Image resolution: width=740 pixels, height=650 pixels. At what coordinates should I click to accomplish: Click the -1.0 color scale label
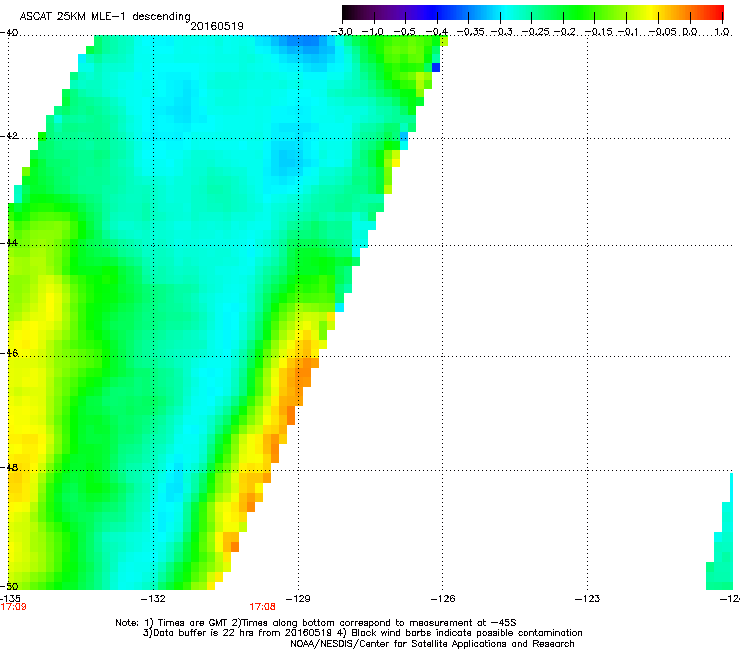pyautogui.click(x=373, y=32)
